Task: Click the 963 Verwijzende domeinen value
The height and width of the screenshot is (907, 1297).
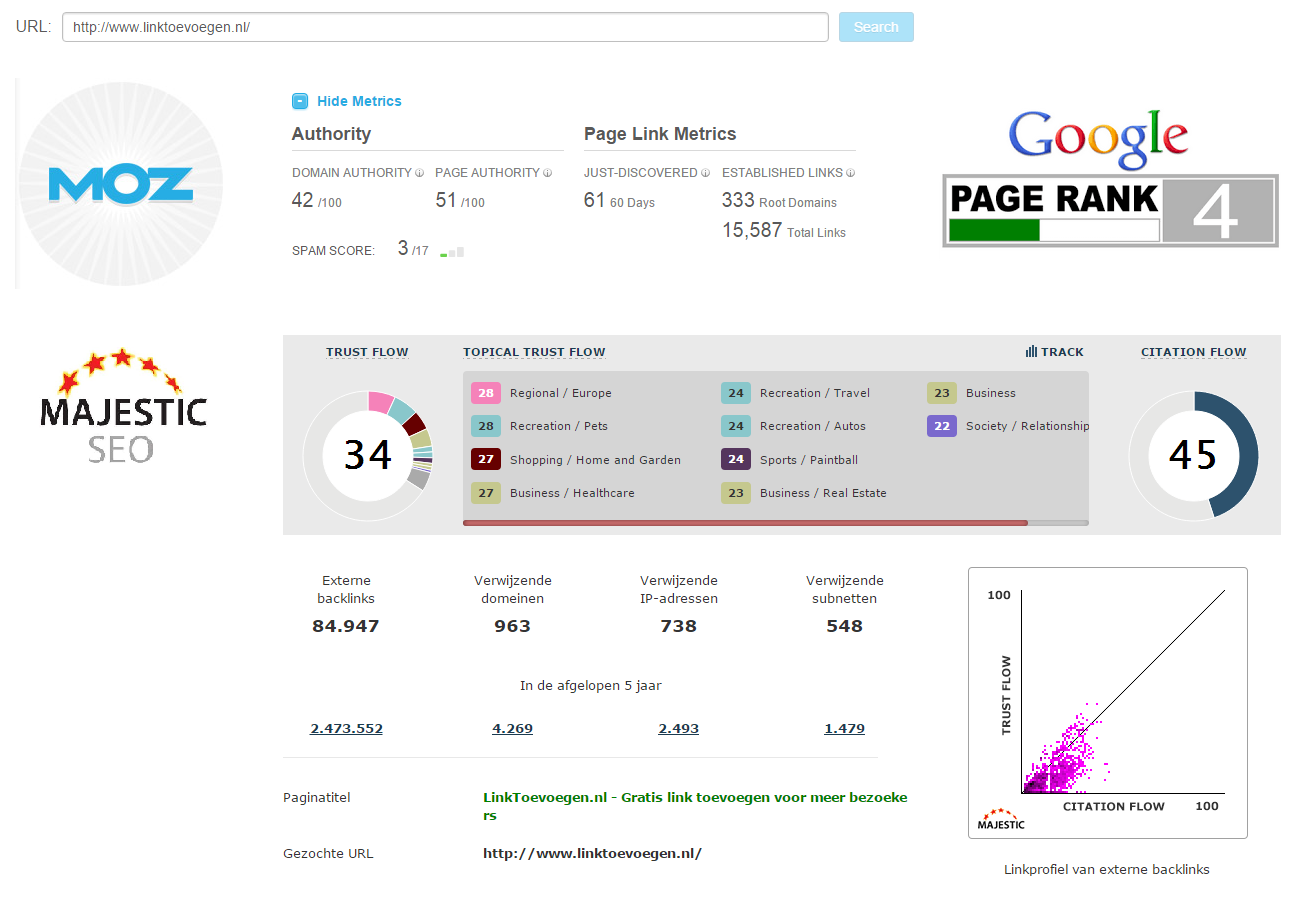Action: tap(512, 626)
